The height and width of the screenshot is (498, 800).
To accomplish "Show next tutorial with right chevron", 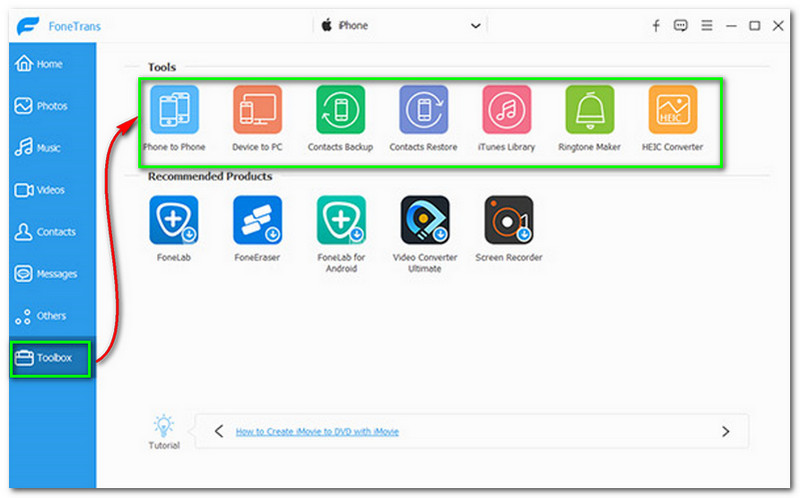I will [726, 432].
